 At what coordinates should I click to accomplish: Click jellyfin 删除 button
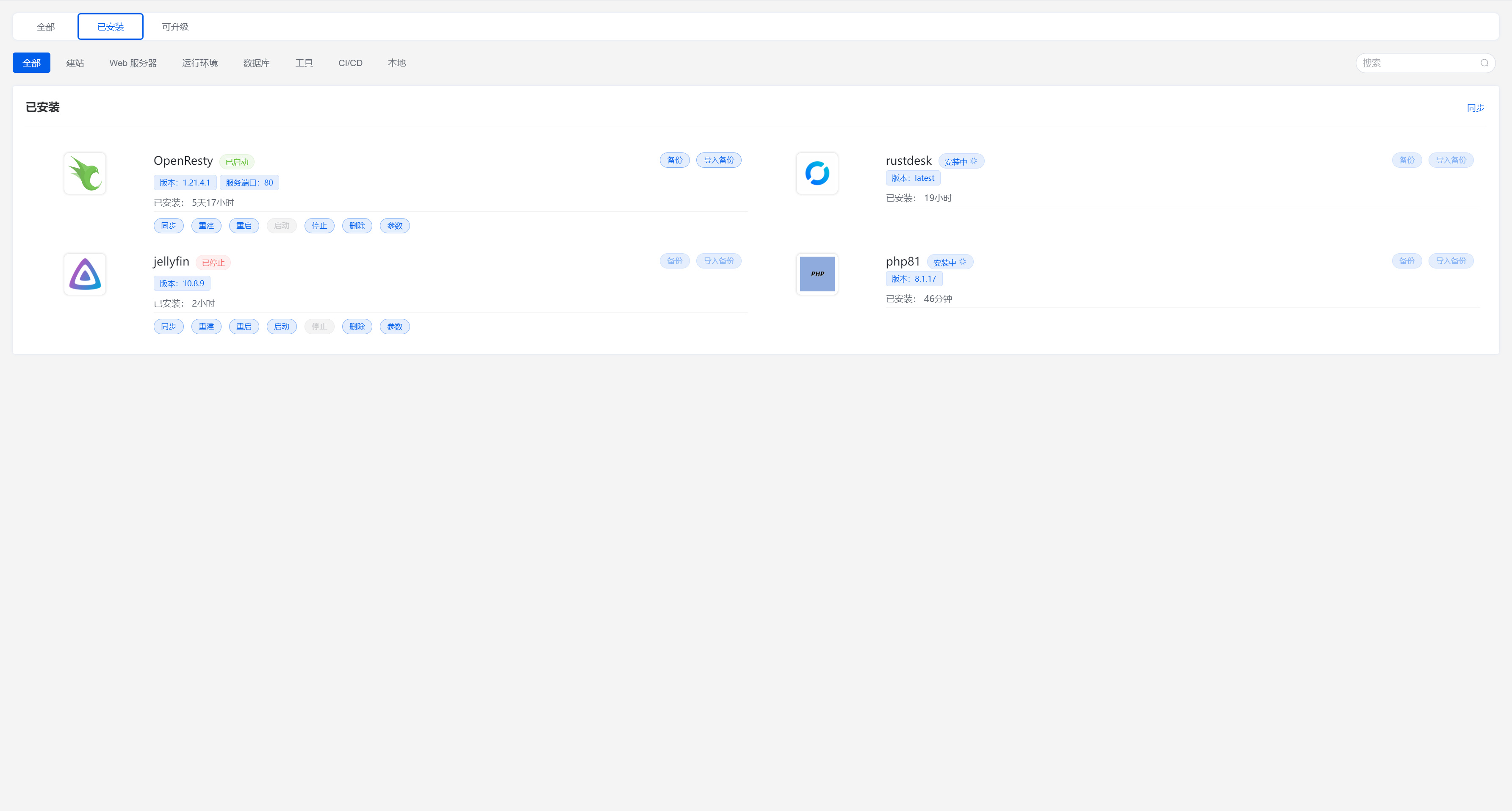[356, 327]
